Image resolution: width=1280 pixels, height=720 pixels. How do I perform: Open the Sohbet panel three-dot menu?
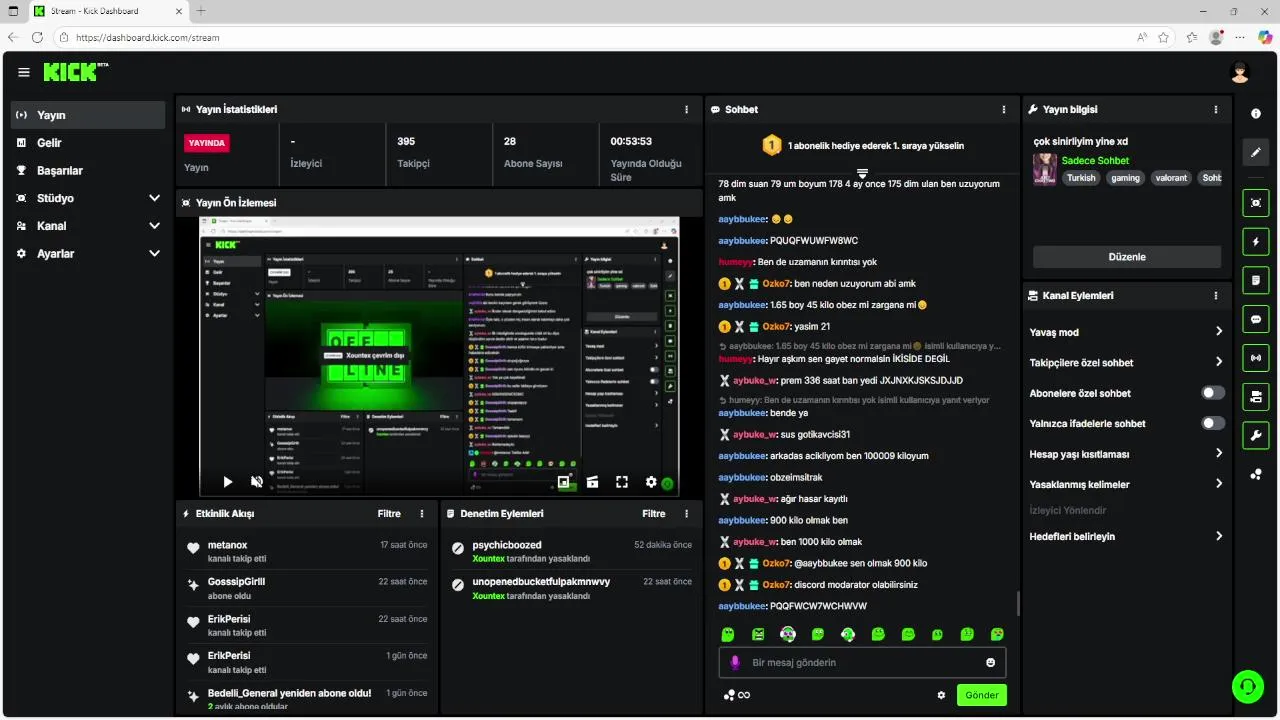1004,109
